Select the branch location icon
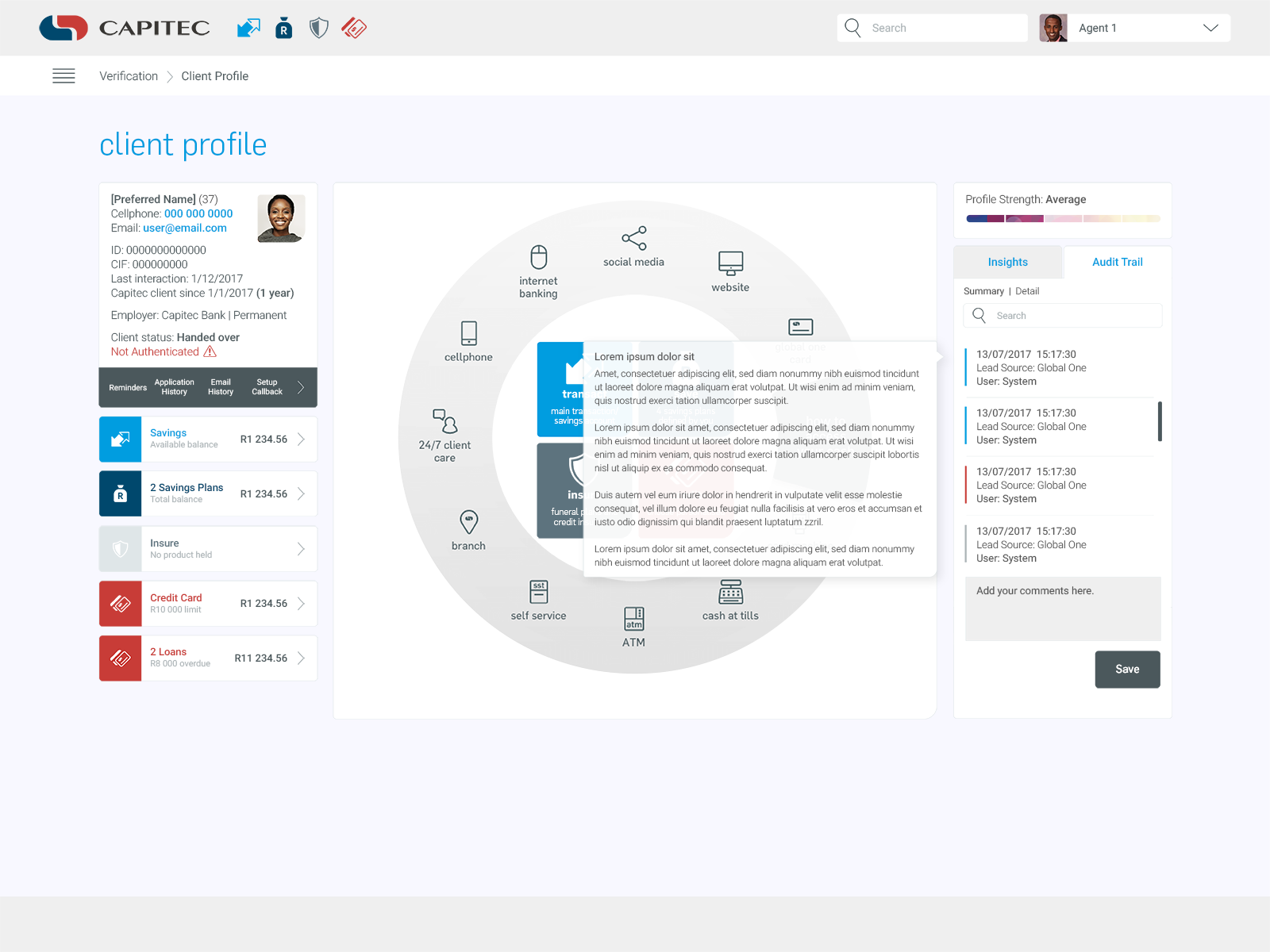 click(x=469, y=522)
